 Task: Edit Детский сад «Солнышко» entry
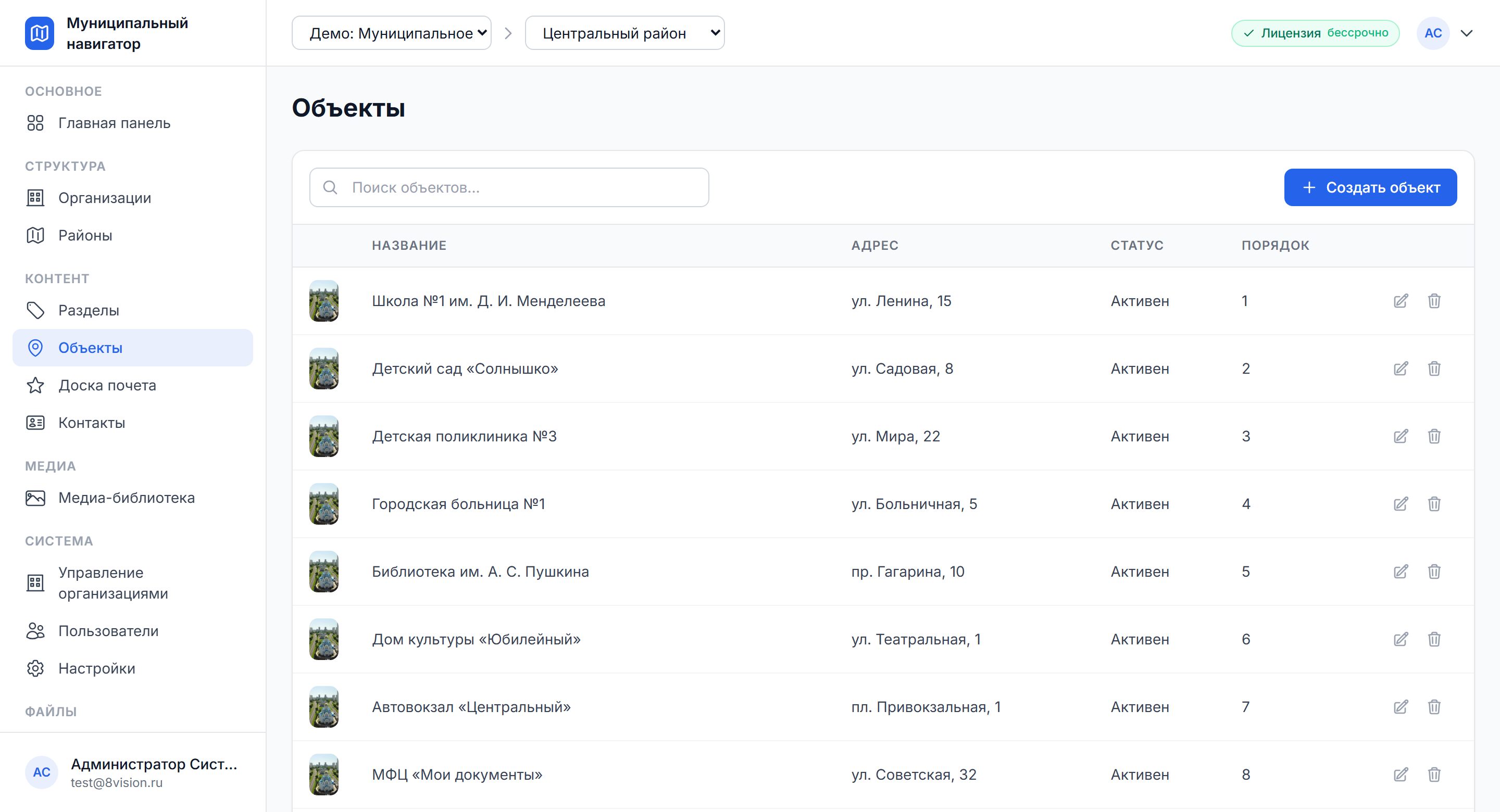coord(1401,369)
